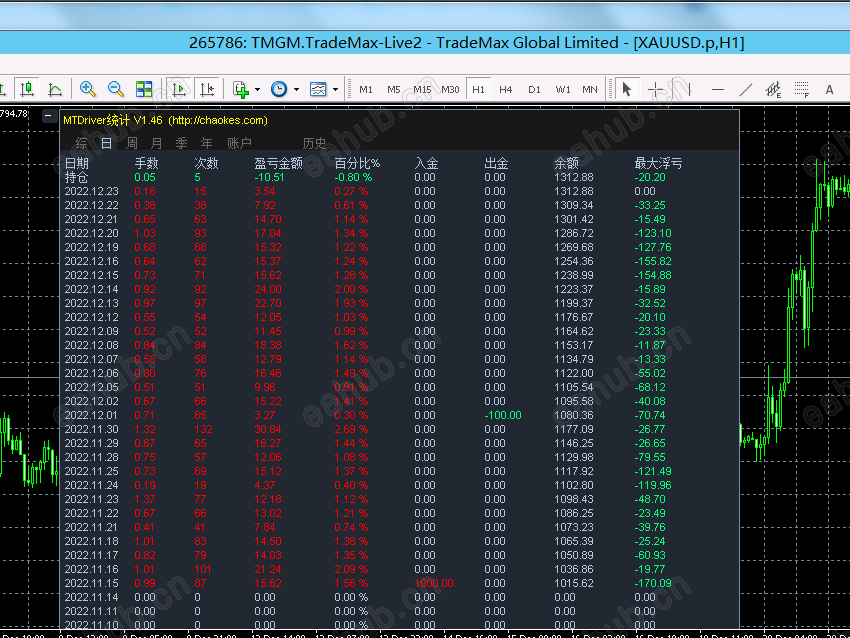Select the arrow cursor tool
The width and height of the screenshot is (850, 638).
[627, 88]
